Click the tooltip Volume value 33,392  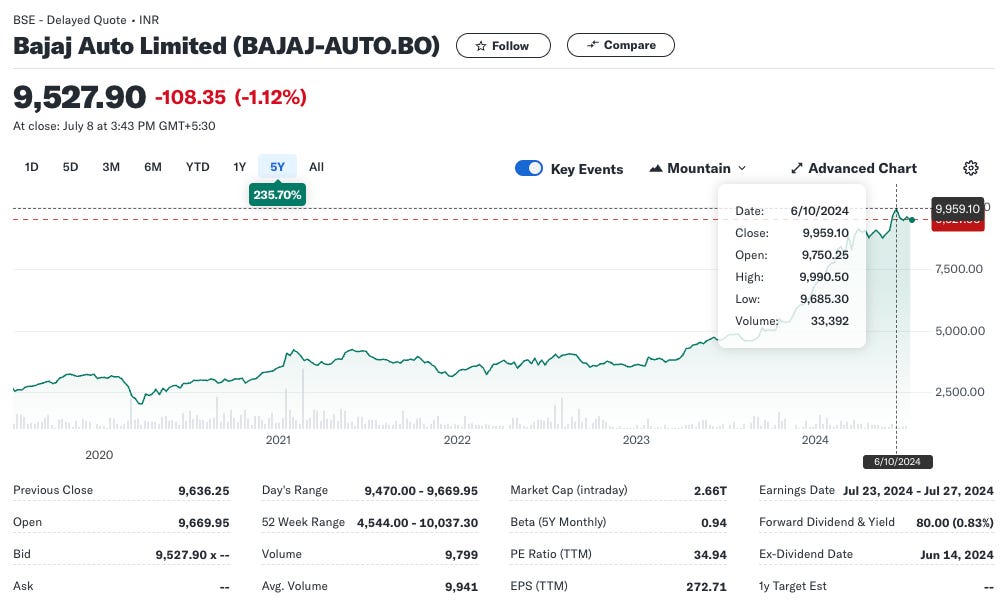point(829,321)
